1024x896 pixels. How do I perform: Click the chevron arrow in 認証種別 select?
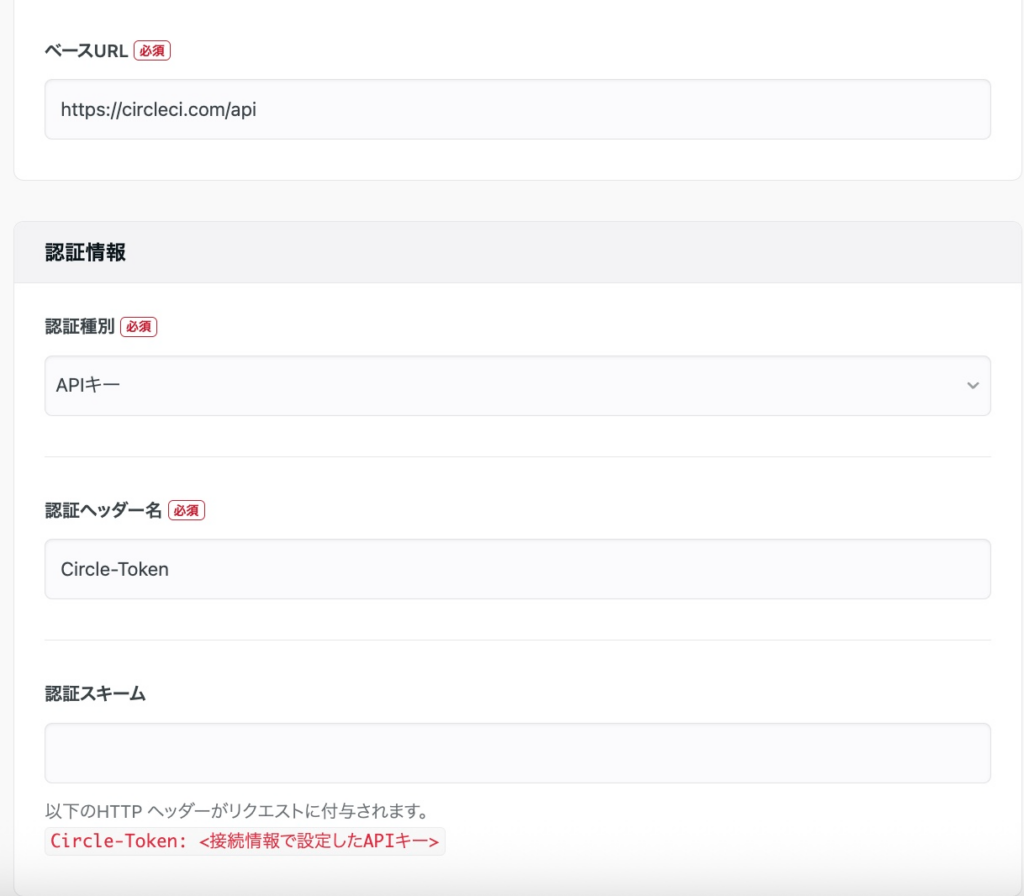(972, 385)
